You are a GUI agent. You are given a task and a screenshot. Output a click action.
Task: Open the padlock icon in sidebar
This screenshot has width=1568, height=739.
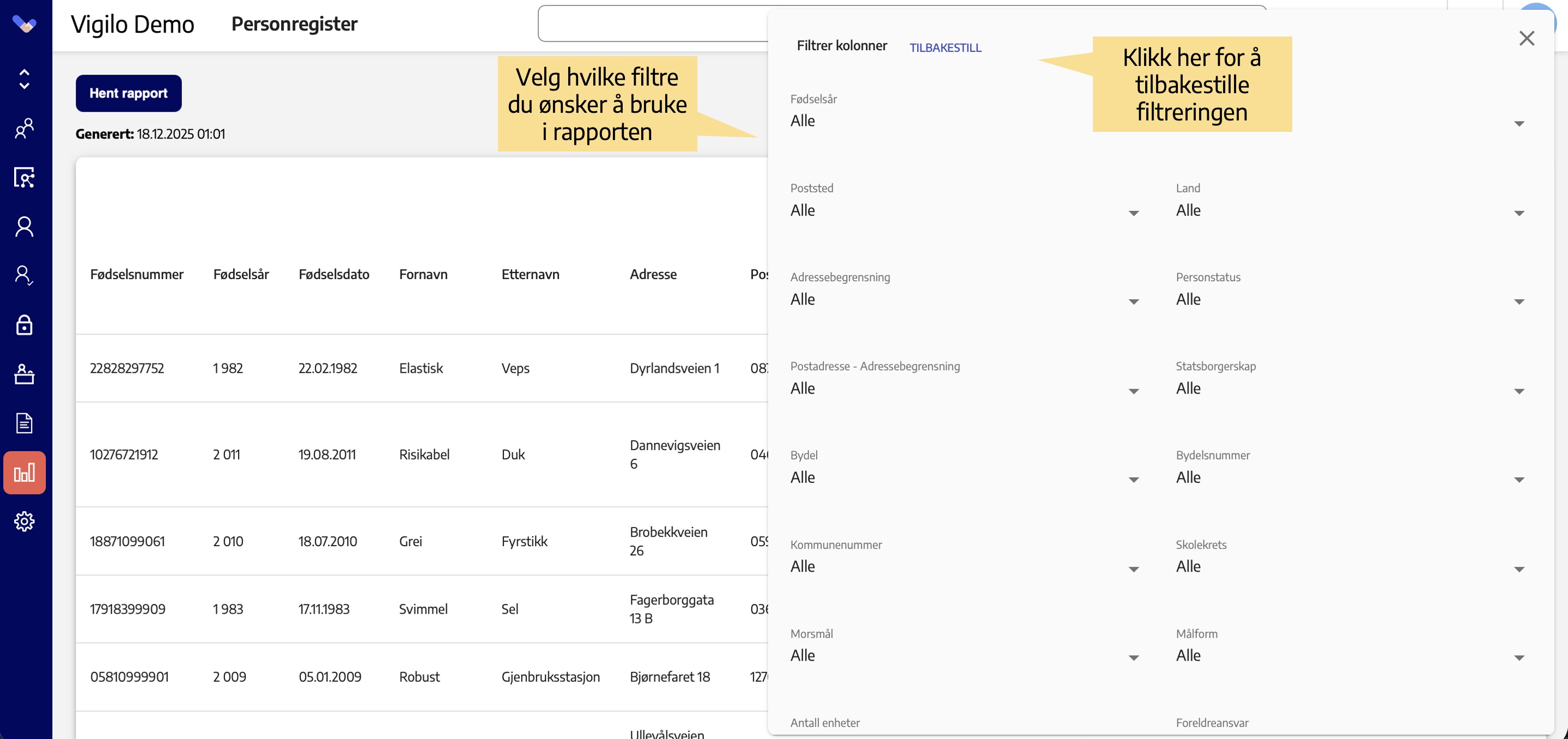click(25, 325)
